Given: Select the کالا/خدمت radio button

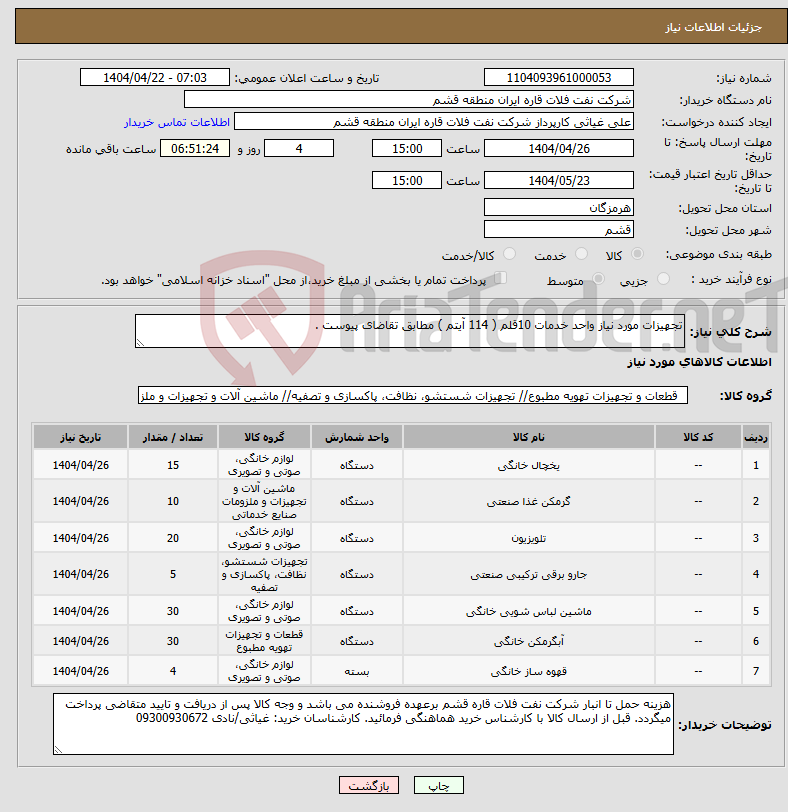Looking at the screenshot, I should 509,254.
